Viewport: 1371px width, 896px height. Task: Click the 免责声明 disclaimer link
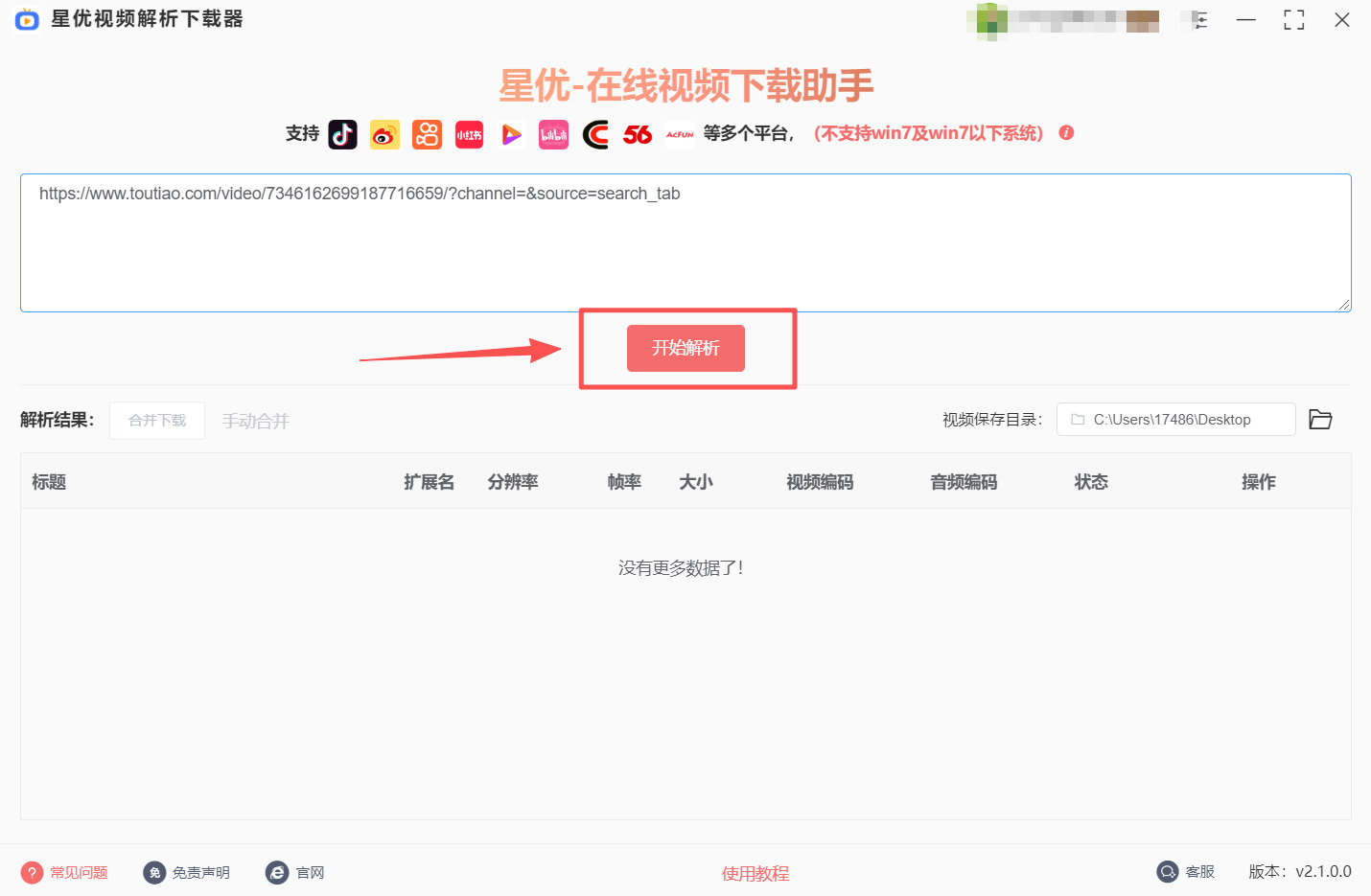(186, 872)
